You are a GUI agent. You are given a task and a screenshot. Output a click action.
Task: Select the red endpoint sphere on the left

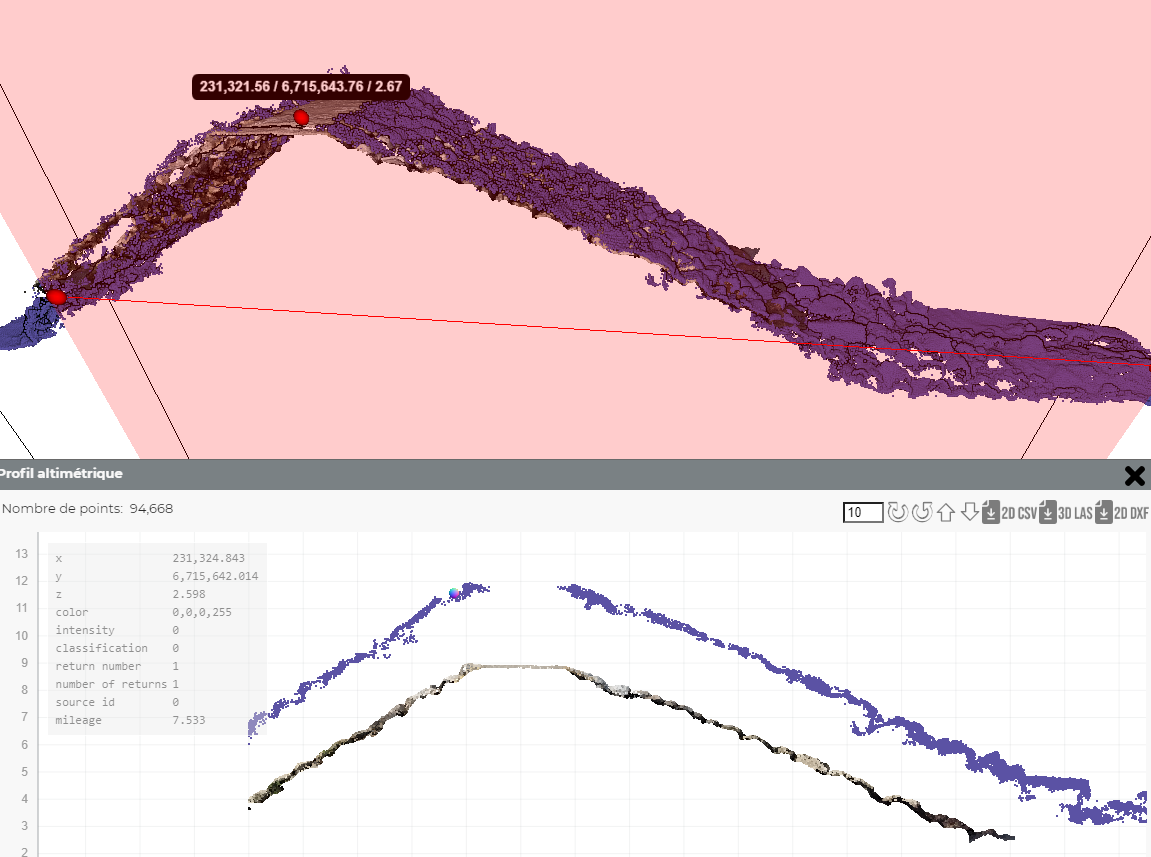click(57, 296)
